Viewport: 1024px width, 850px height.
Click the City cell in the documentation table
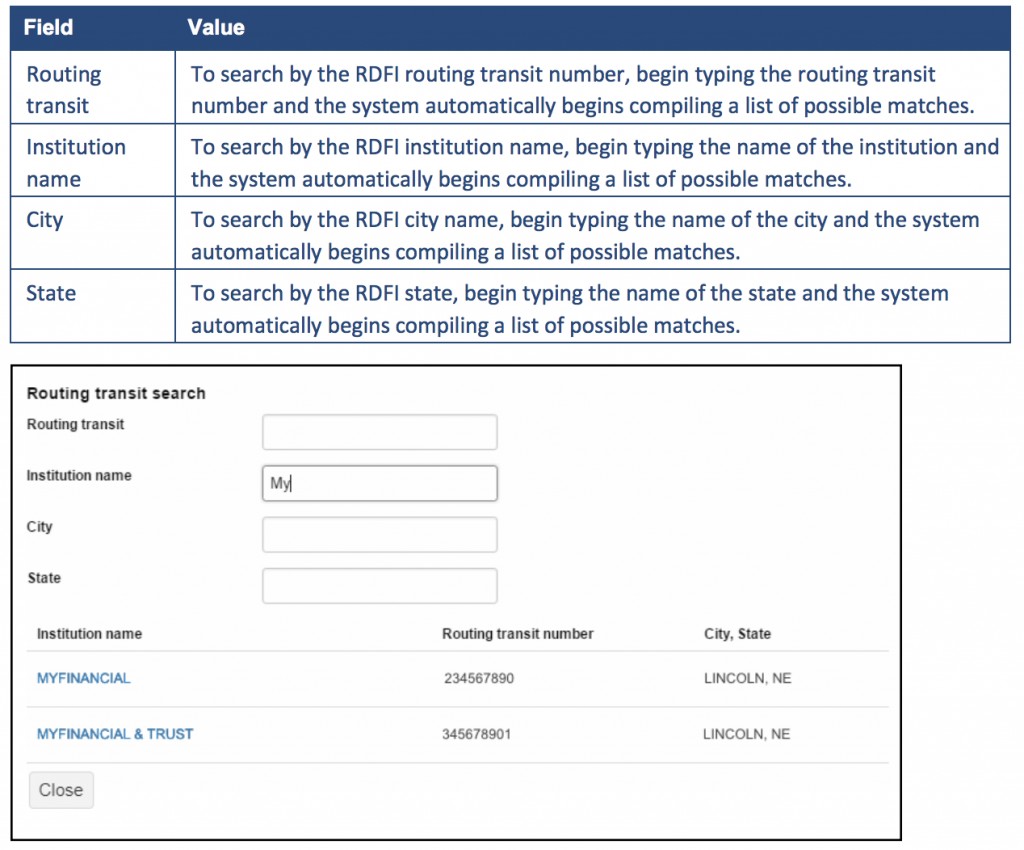tap(93, 234)
